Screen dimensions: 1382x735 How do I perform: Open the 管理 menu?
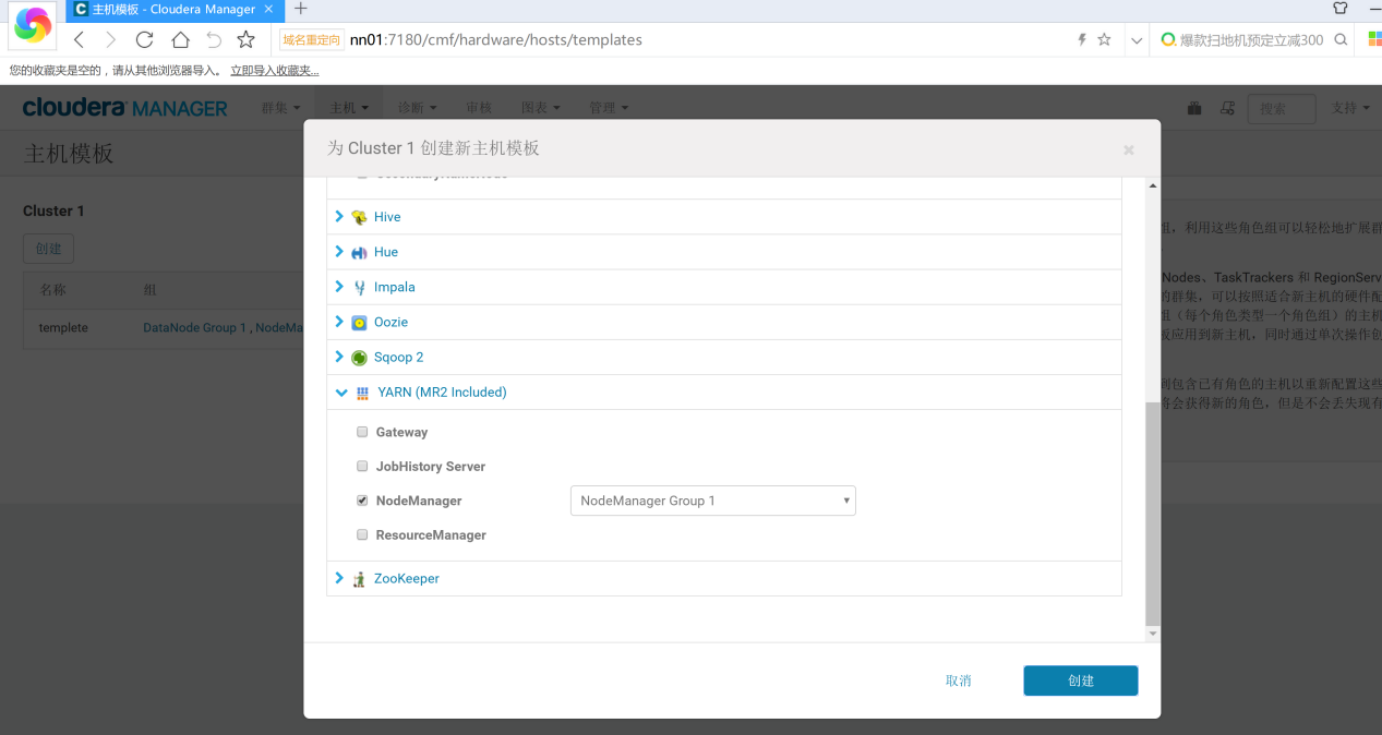point(609,108)
